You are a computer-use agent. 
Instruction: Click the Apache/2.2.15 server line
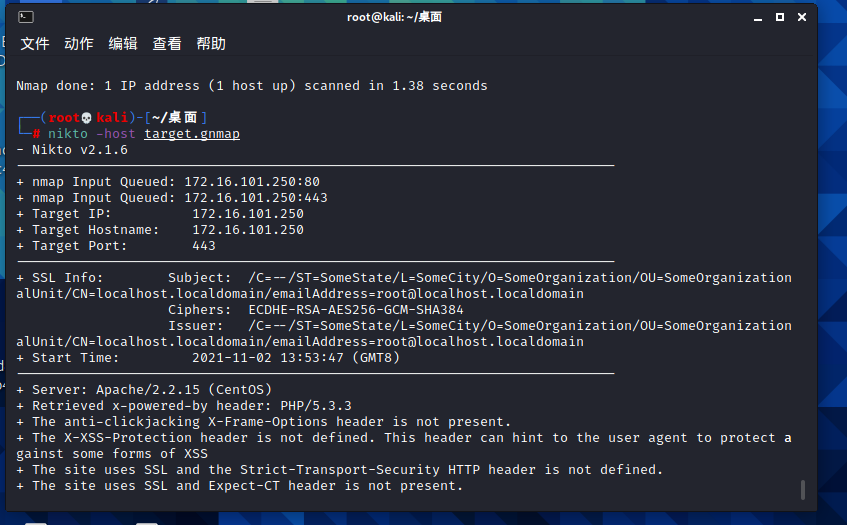click(144, 389)
